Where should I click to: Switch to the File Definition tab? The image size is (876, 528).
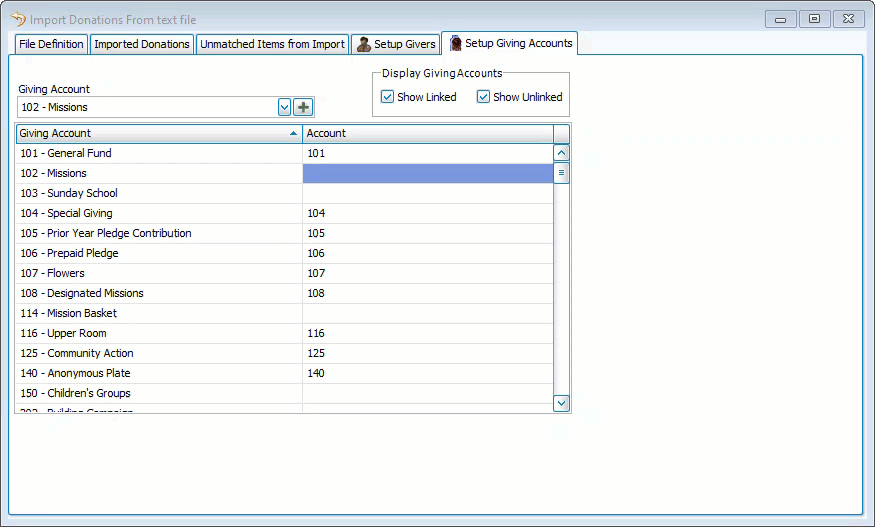click(51, 44)
